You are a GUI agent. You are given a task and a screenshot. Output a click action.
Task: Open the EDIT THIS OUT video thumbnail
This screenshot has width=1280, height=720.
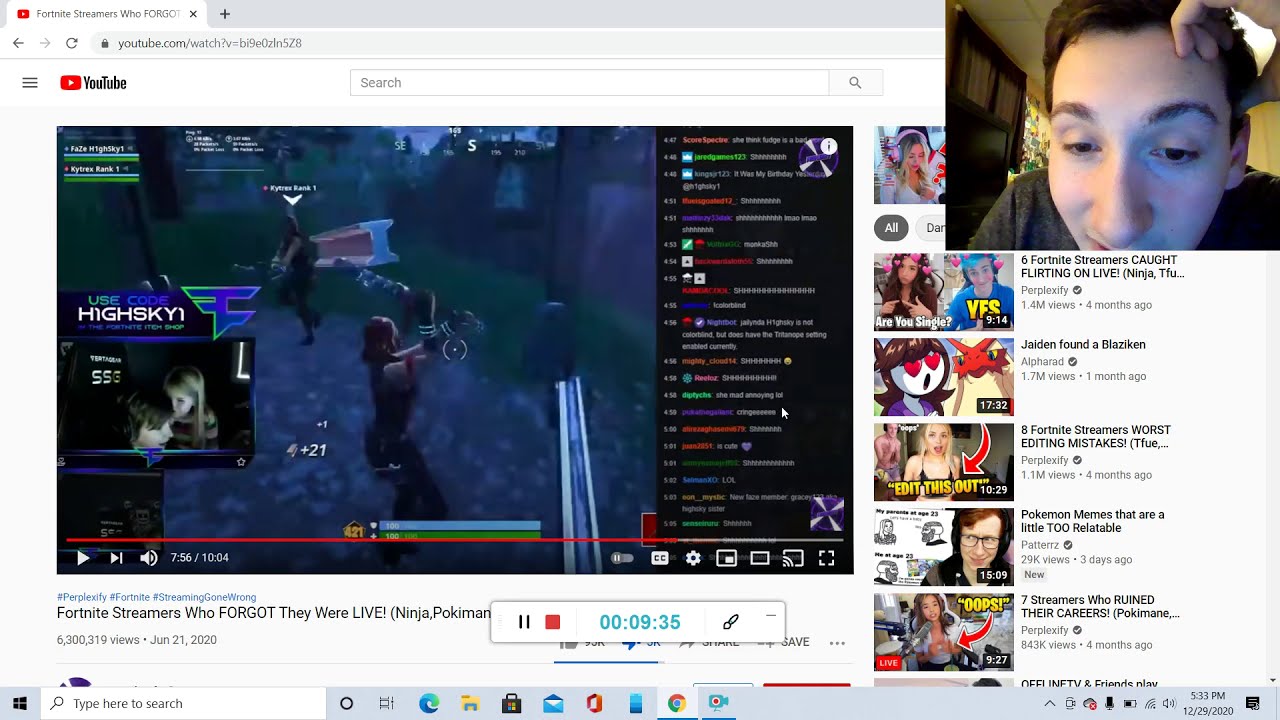[944, 462]
